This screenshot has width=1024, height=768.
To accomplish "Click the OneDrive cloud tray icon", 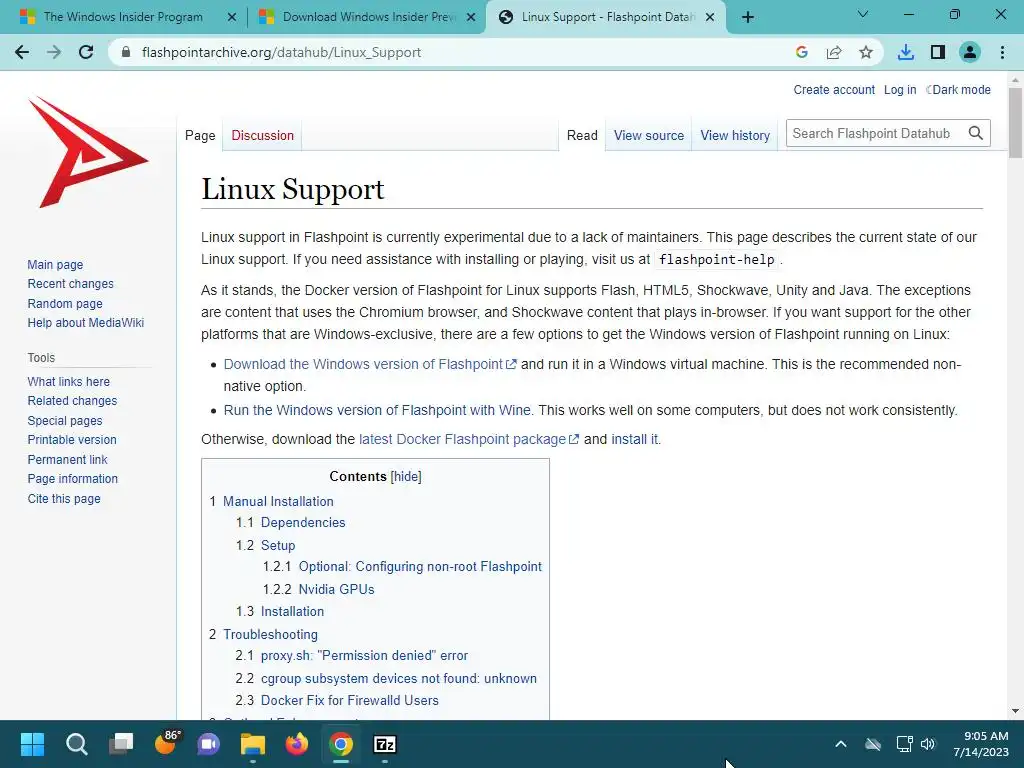I will tap(873, 744).
